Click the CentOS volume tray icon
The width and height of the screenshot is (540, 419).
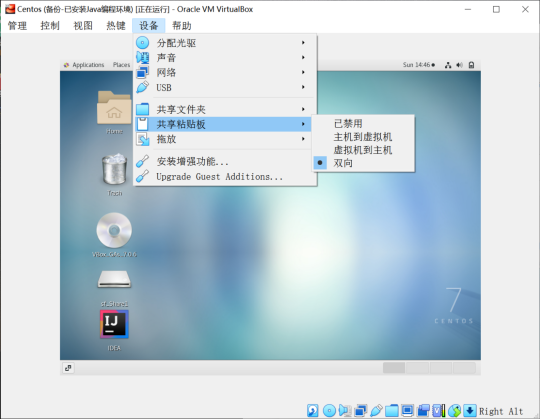(459, 65)
